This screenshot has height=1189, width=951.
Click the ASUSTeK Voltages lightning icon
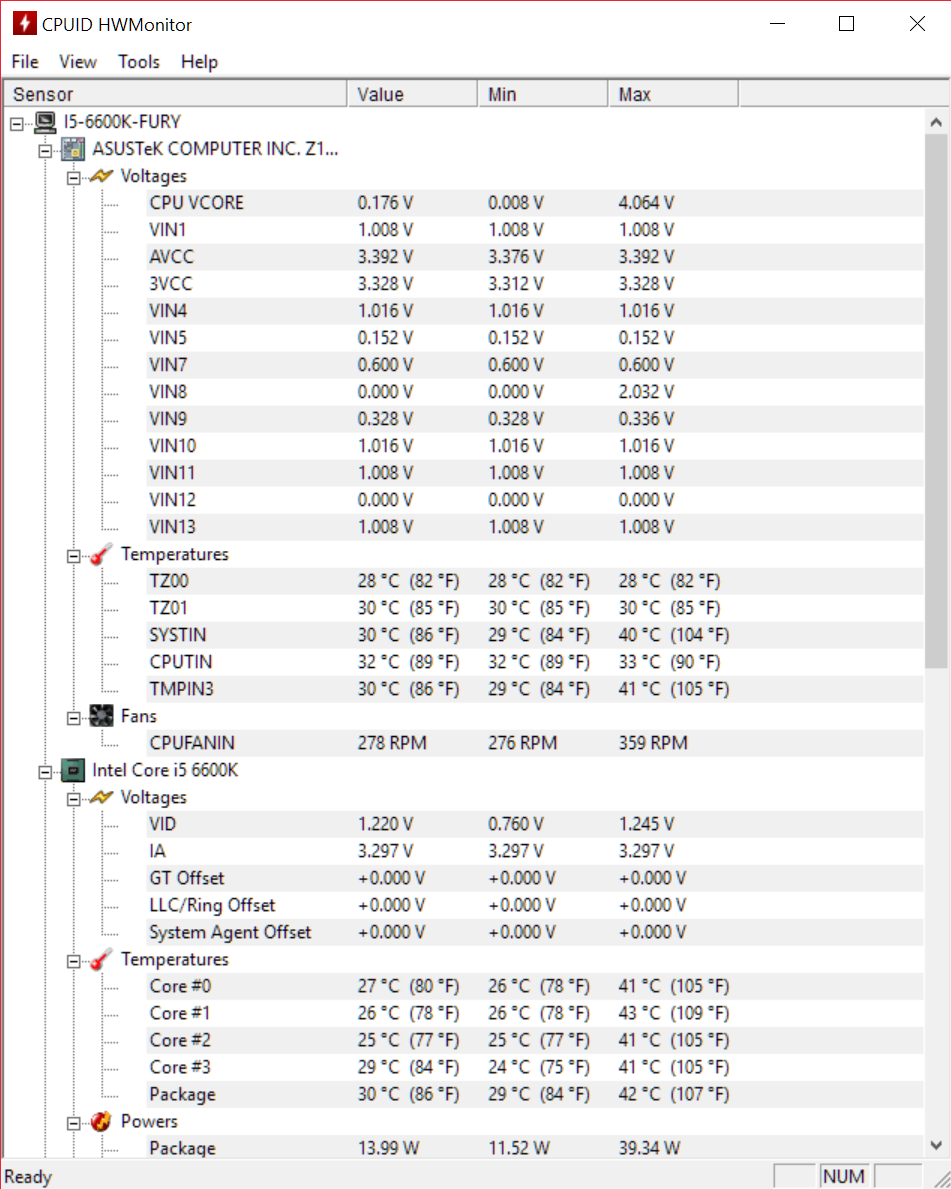click(102, 176)
